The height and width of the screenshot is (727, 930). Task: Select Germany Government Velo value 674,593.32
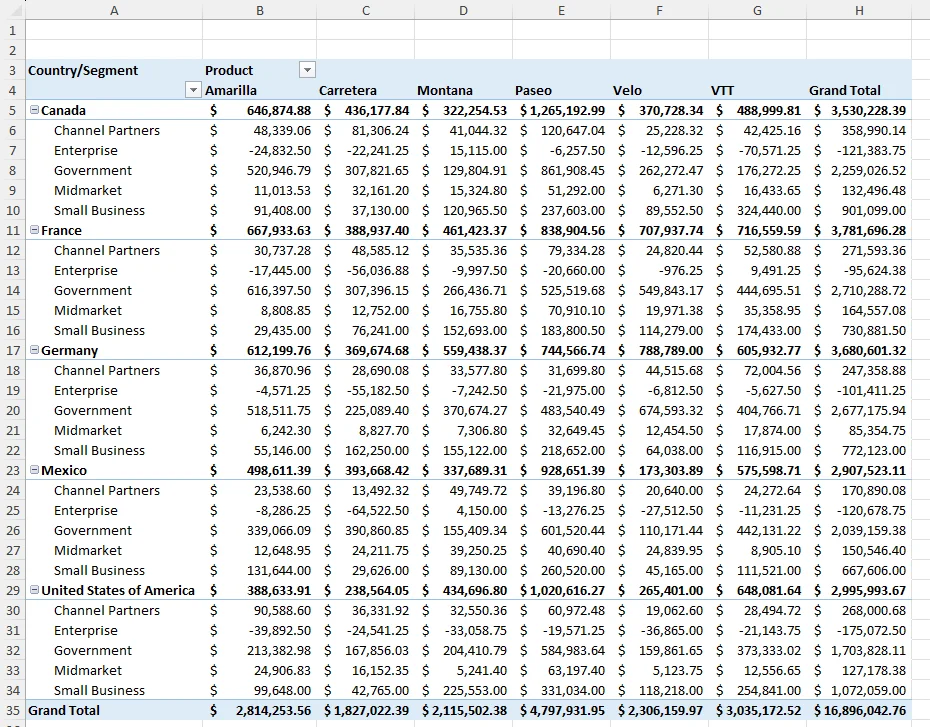pyautogui.click(x=659, y=410)
